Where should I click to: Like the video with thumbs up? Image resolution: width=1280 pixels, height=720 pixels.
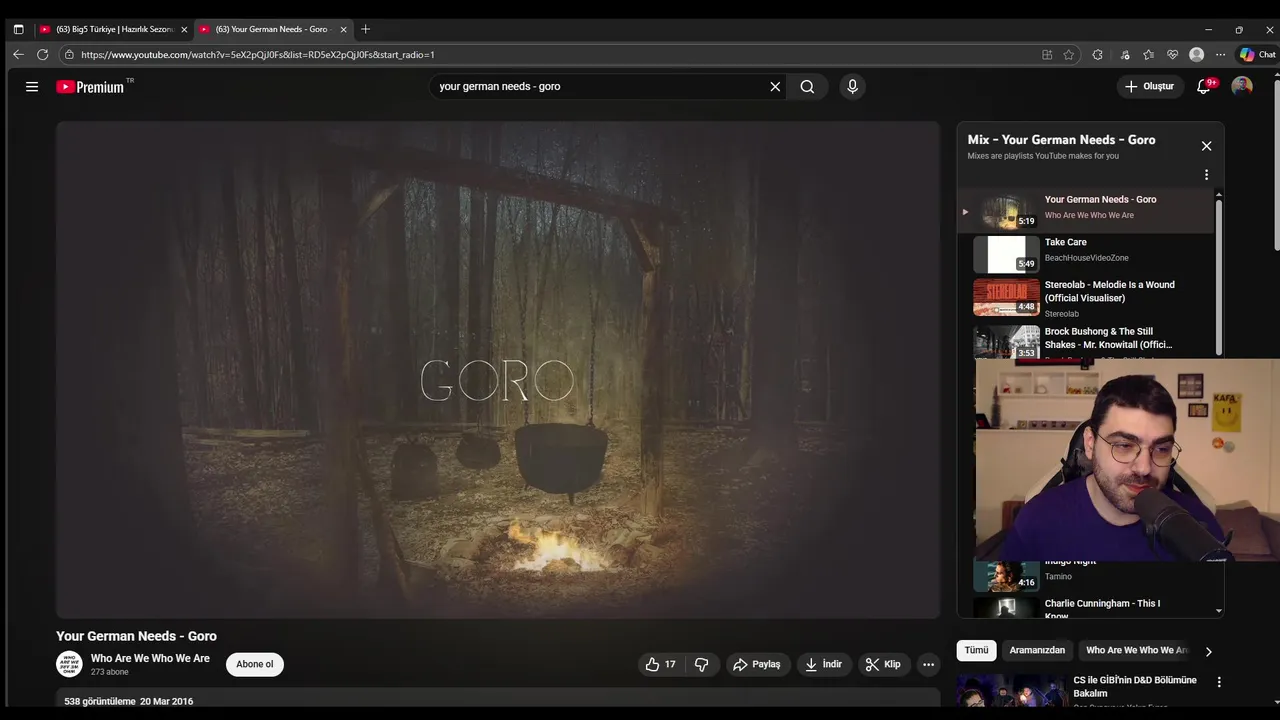point(660,664)
